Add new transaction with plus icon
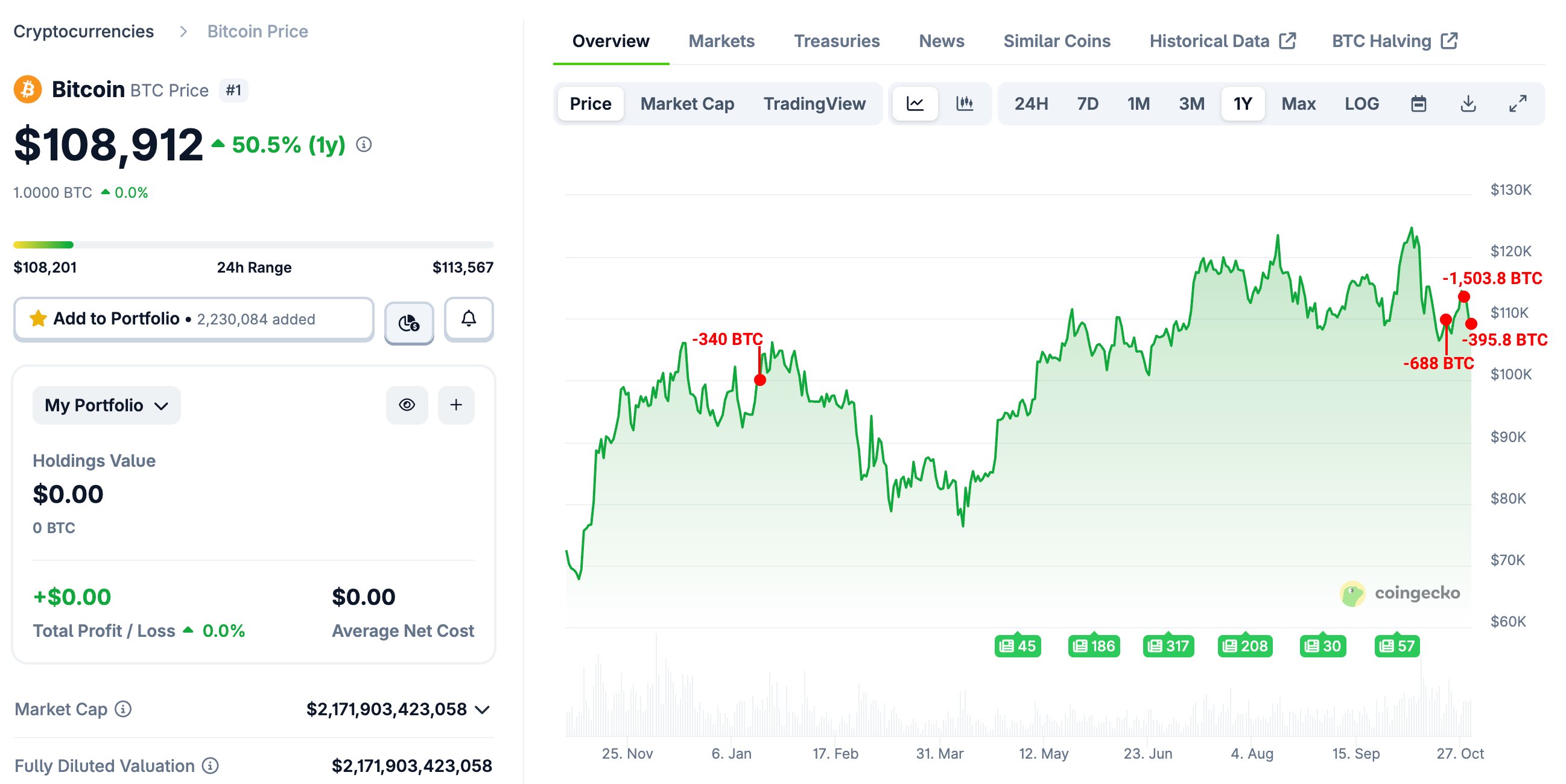The image size is (1566, 784). [456, 405]
